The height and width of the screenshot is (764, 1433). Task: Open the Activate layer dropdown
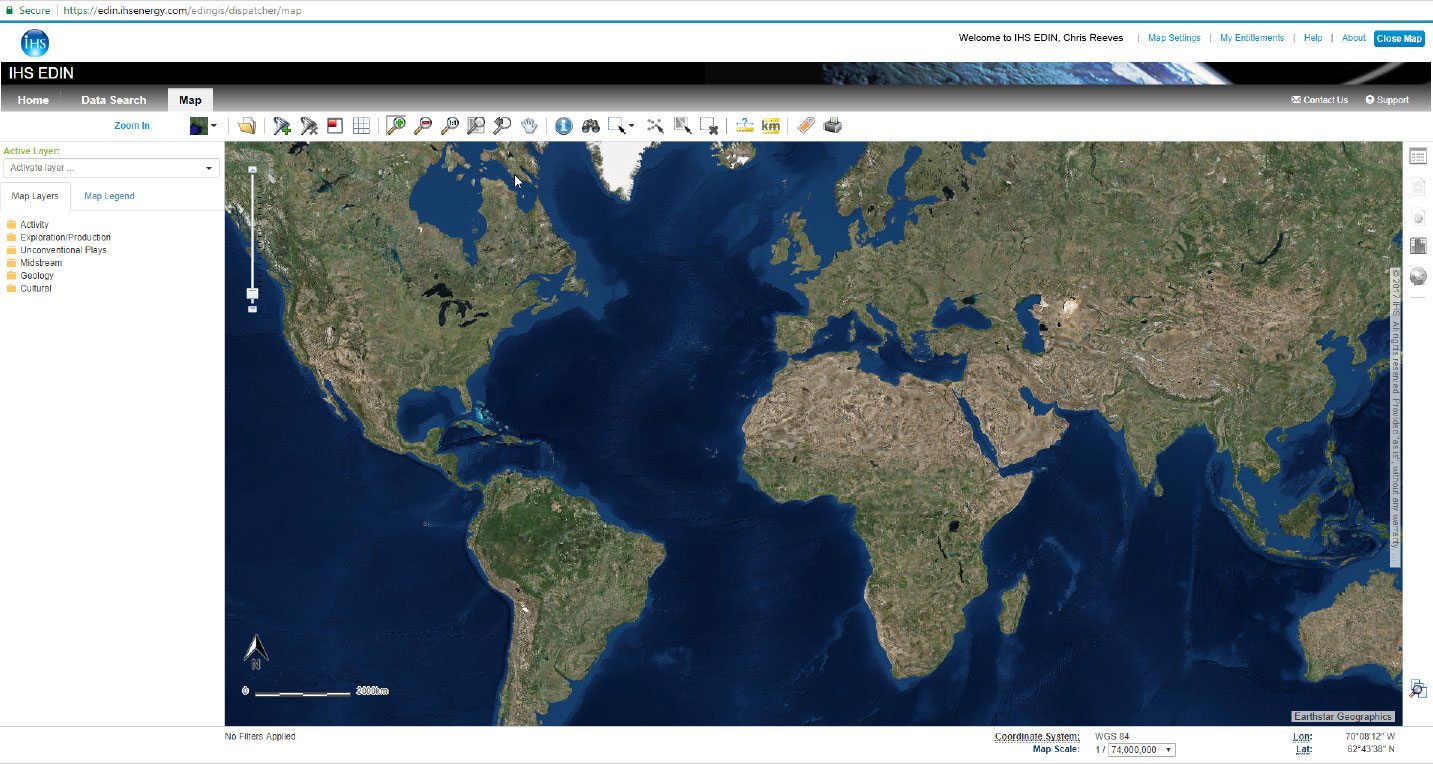tap(111, 168)
